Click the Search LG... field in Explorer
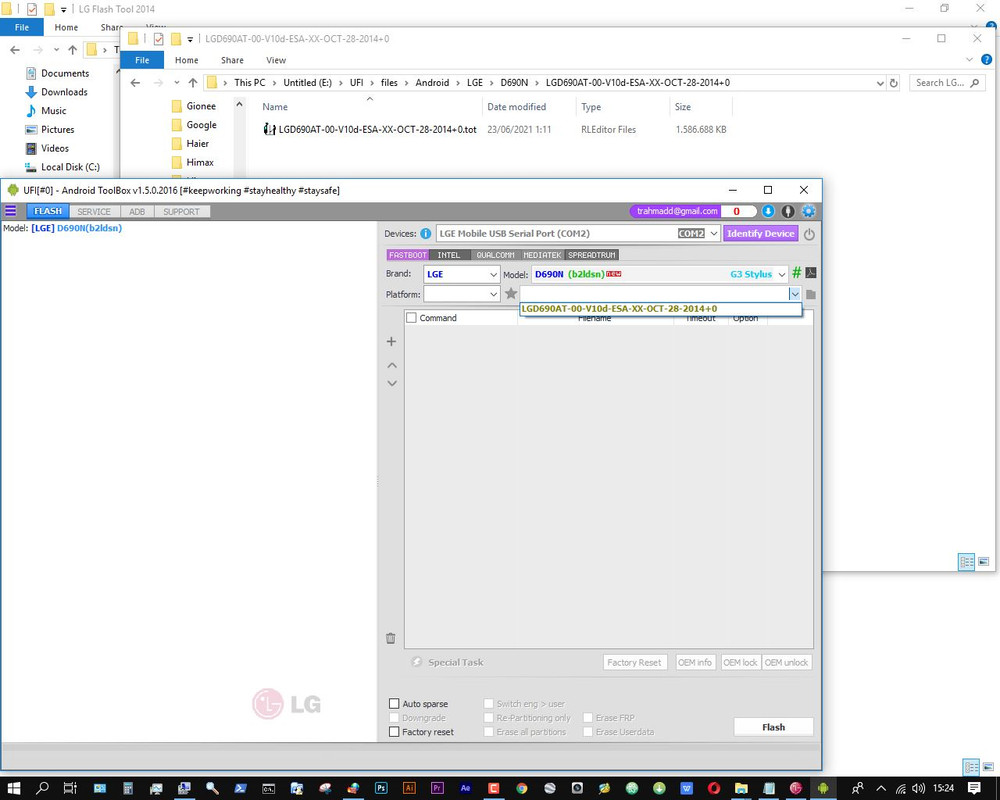 pos(946,83)
